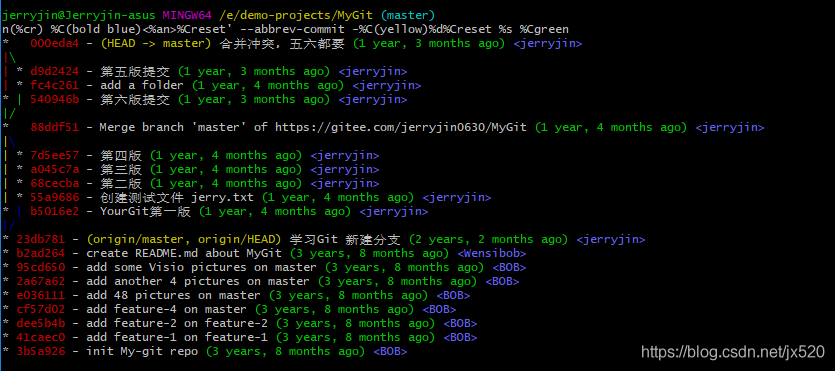Click commit hash 88ddf51
The height and width of the screenshot is (371, 835).
coord(54,128)
